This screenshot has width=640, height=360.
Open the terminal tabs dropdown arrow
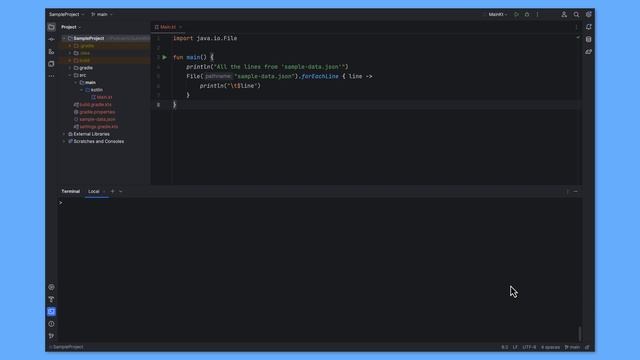(x=121, y=191)
